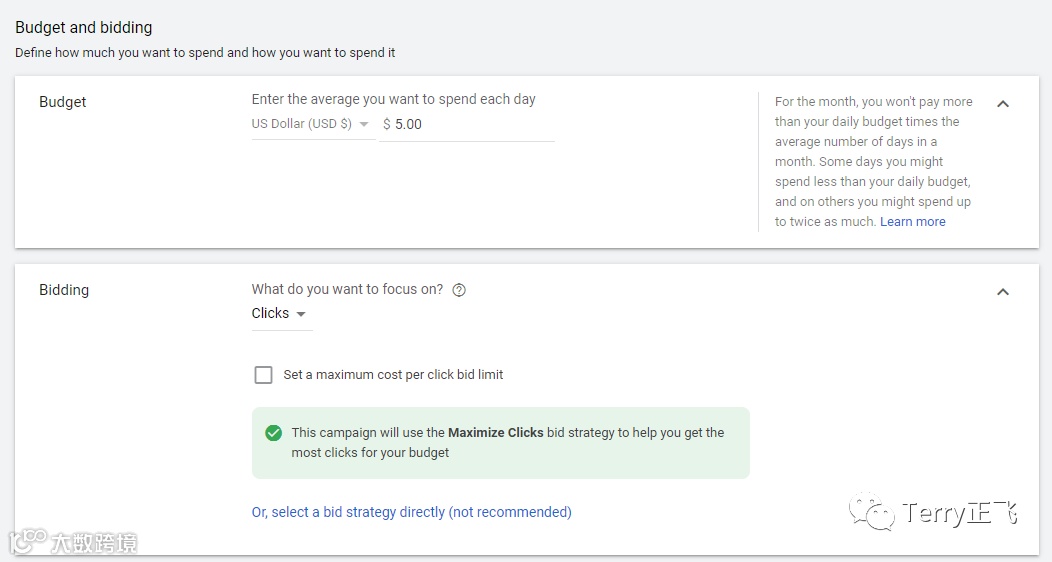
Task: Click the Budget section label
Action: pyautogui.click(x=63, y=102)
